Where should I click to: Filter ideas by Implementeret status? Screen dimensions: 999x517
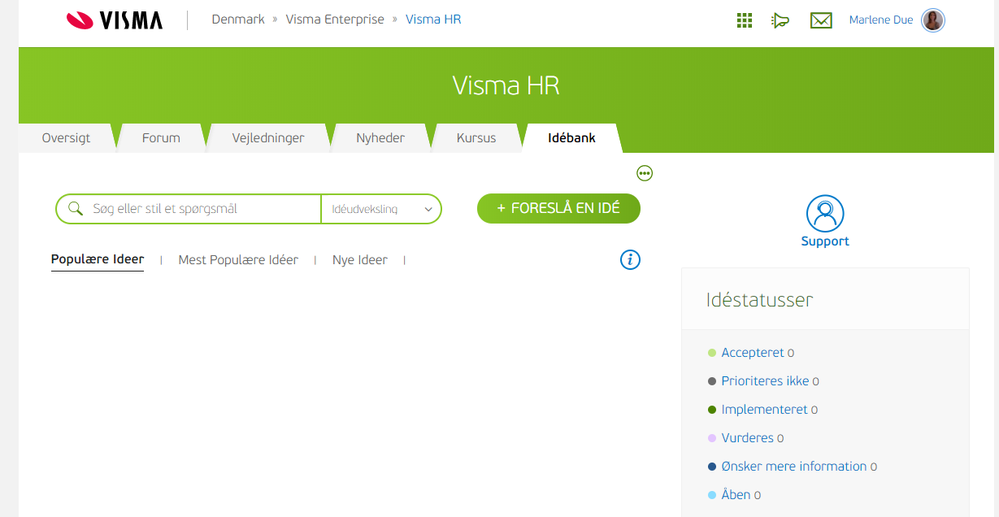tap(765, 410)
